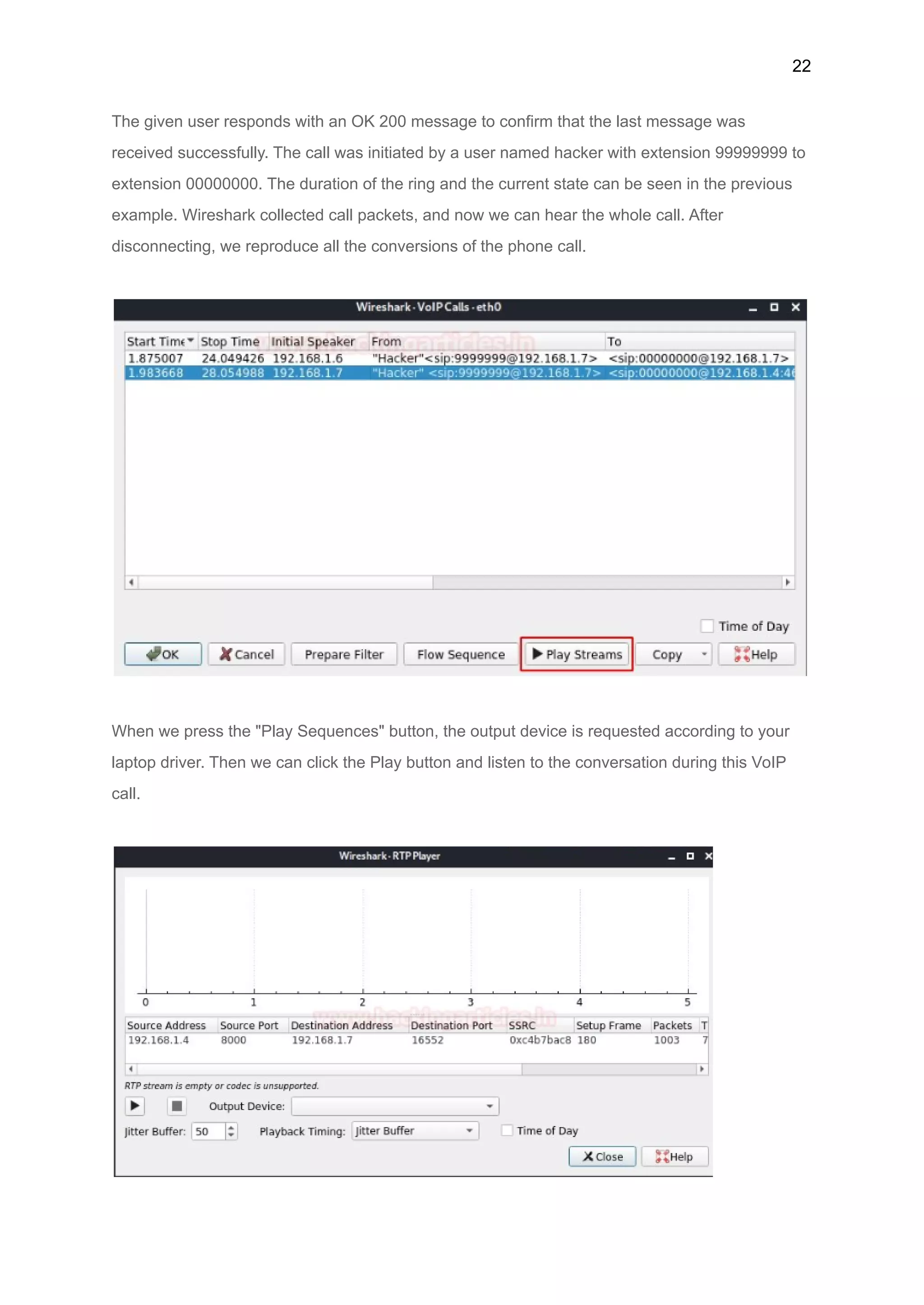Click left arrow of VoIP Calls horizontal scrollbar
Viewport: 924px width, 1305px height.
point(131,582)
